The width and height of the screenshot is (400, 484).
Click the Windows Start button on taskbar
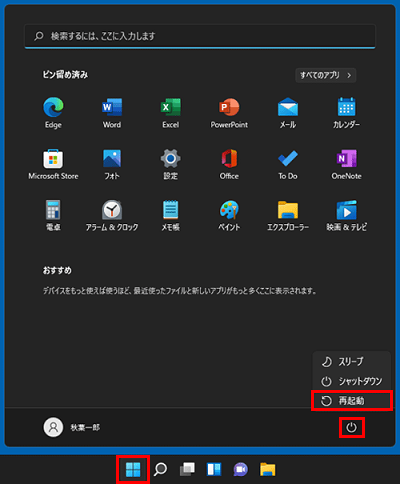point(133,470)
